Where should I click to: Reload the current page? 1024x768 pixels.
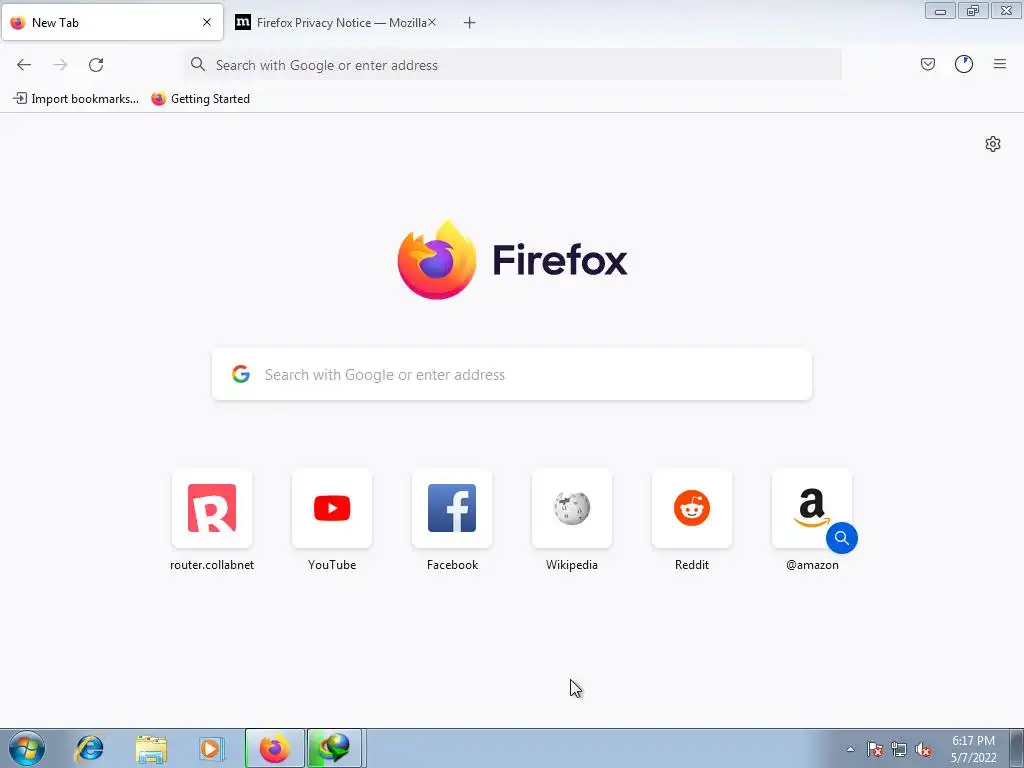[96, 65]
